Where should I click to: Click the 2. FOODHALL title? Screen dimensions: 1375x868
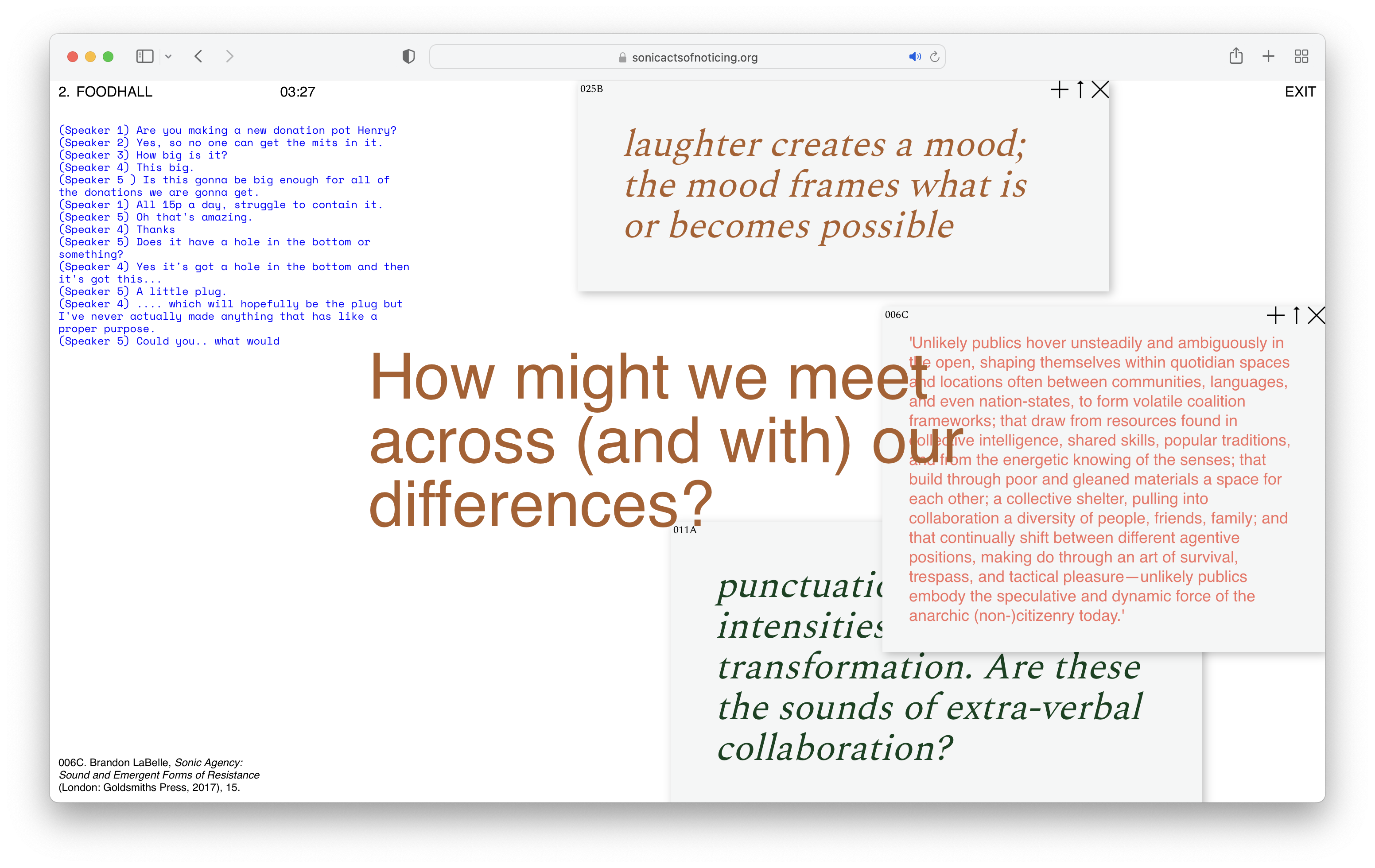click(x=105, y=92)
